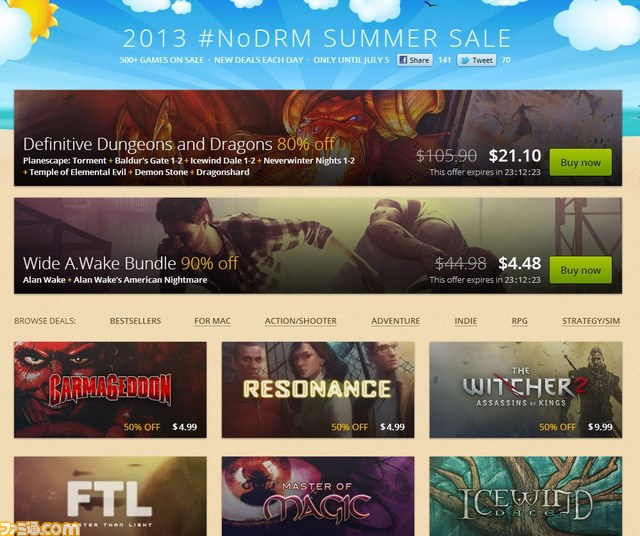Open Strategy/Sim deals category

pyautogui.click(x=591, y=321)
